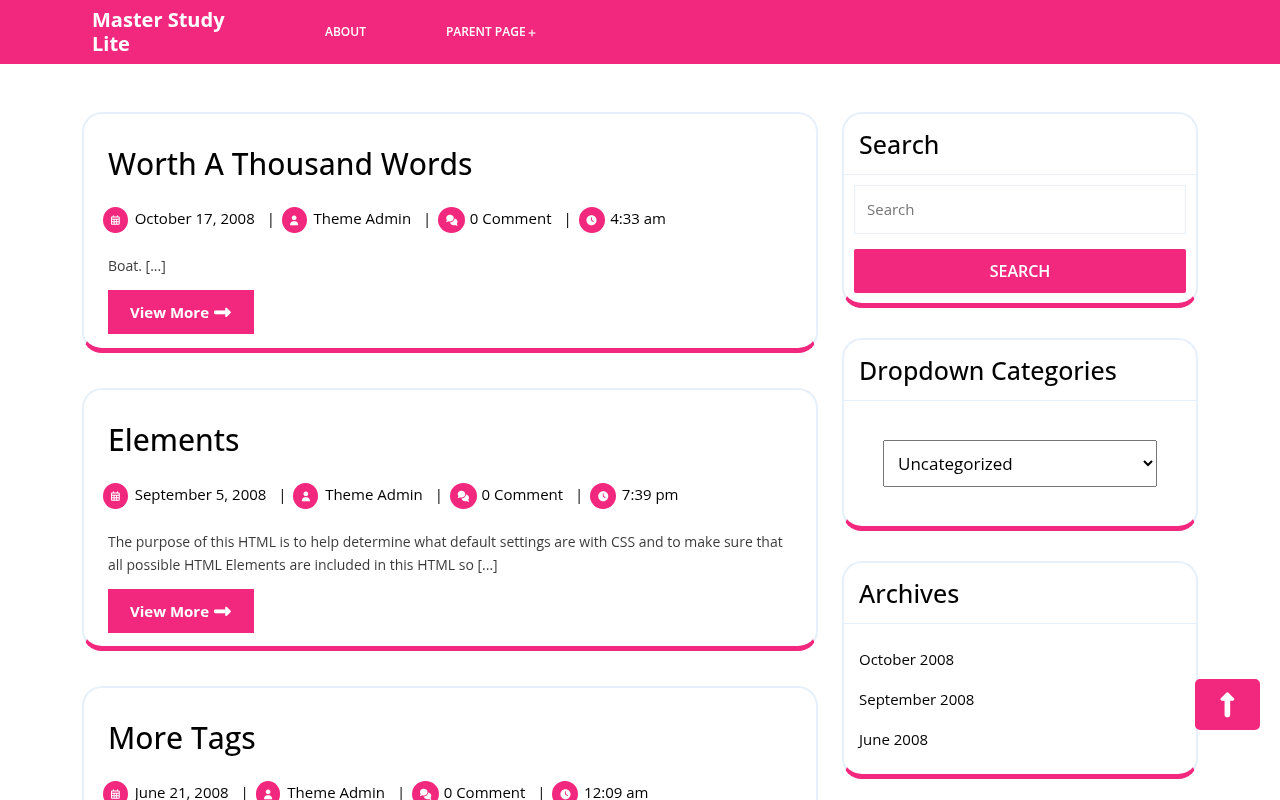
Task: Click the 7:39 pm time text
Action: [650, 495]
